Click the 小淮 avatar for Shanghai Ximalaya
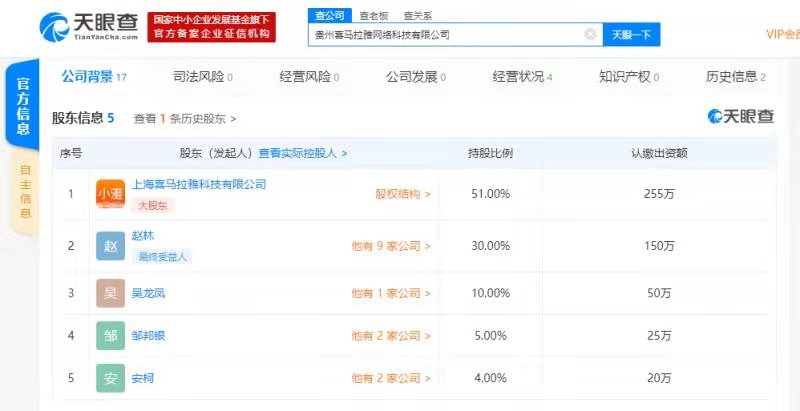The width and height of the screenshot is (800, 411). coord(110,194)
